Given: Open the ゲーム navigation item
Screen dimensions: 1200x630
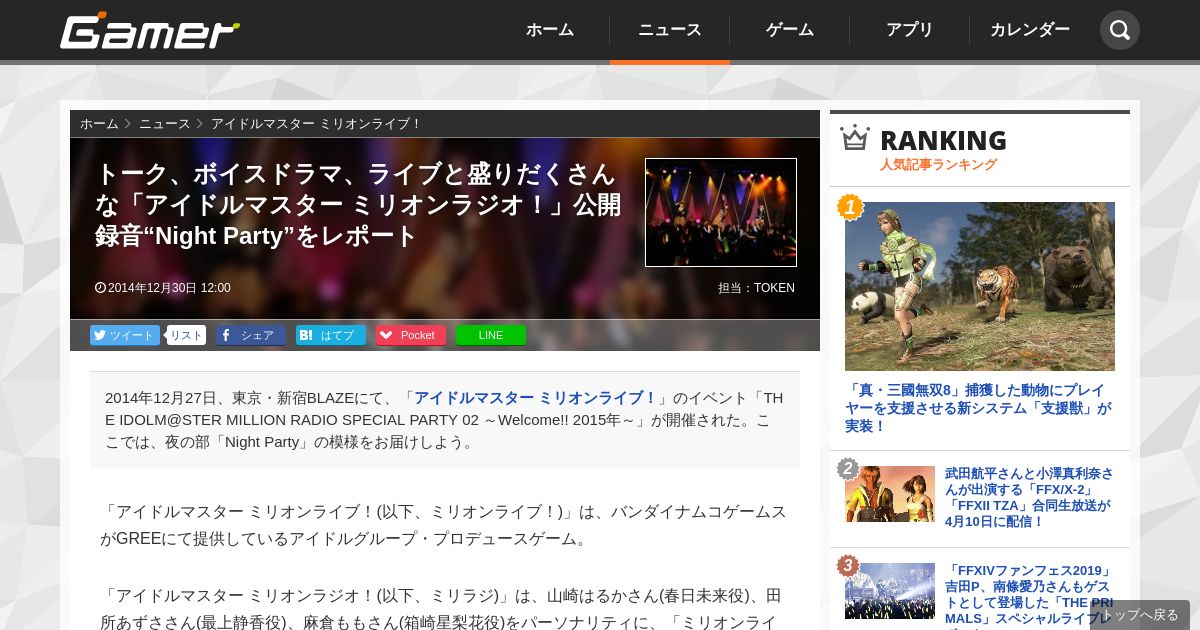Looking at the screenshot, I should (790, 30).
